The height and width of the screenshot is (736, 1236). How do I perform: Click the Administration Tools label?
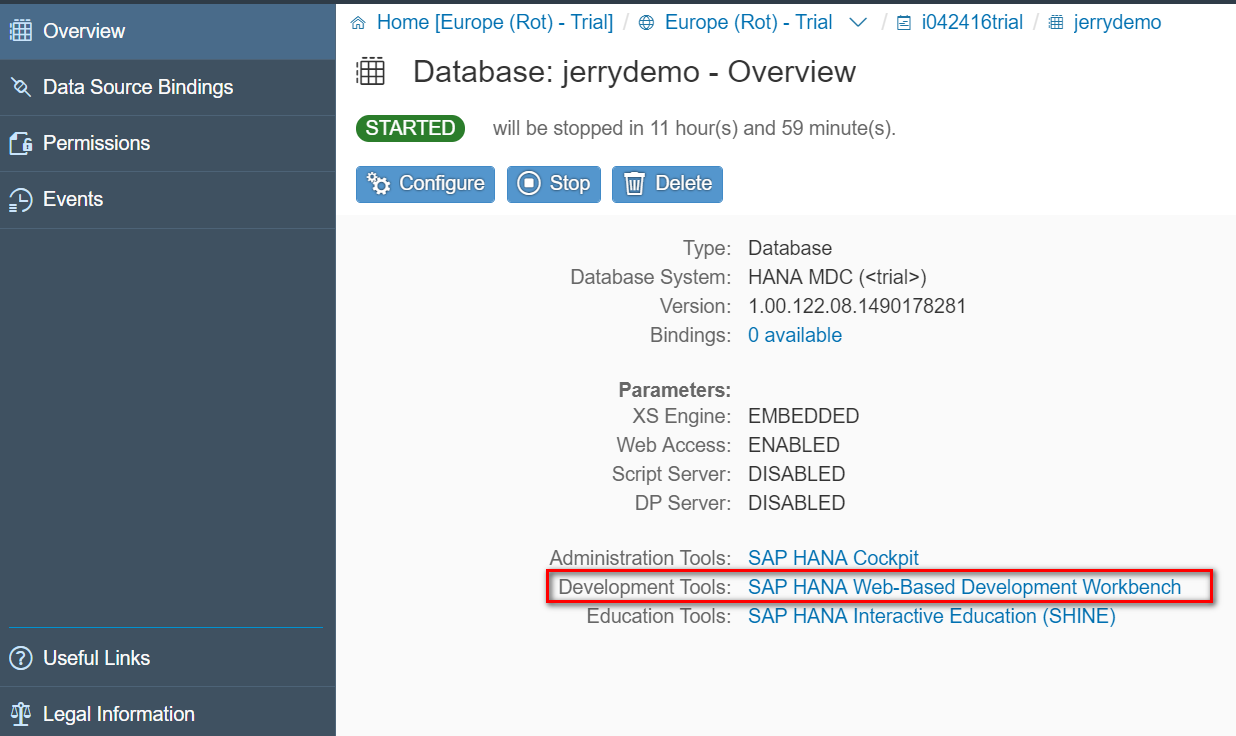tap(640, 558)
